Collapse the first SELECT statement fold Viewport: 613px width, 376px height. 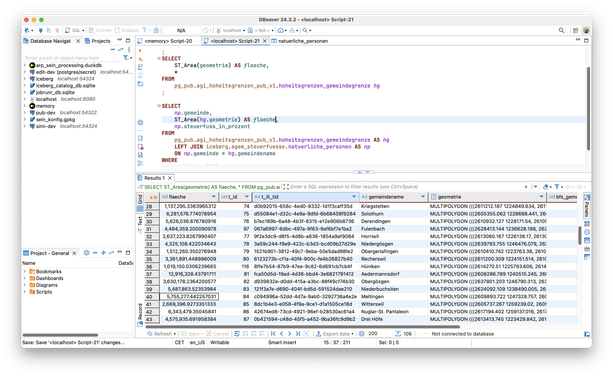click(159, 58)
